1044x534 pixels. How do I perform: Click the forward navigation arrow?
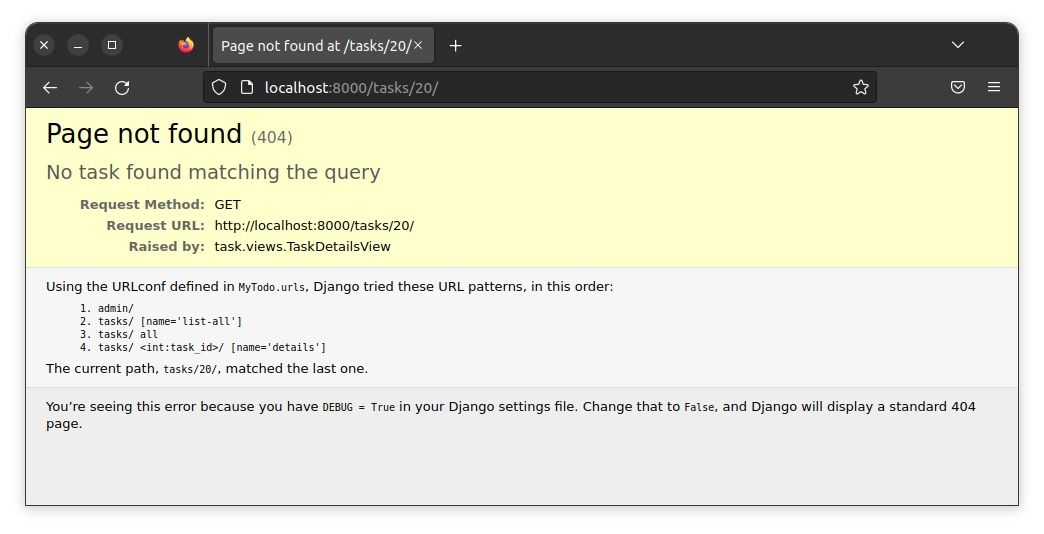86,88
